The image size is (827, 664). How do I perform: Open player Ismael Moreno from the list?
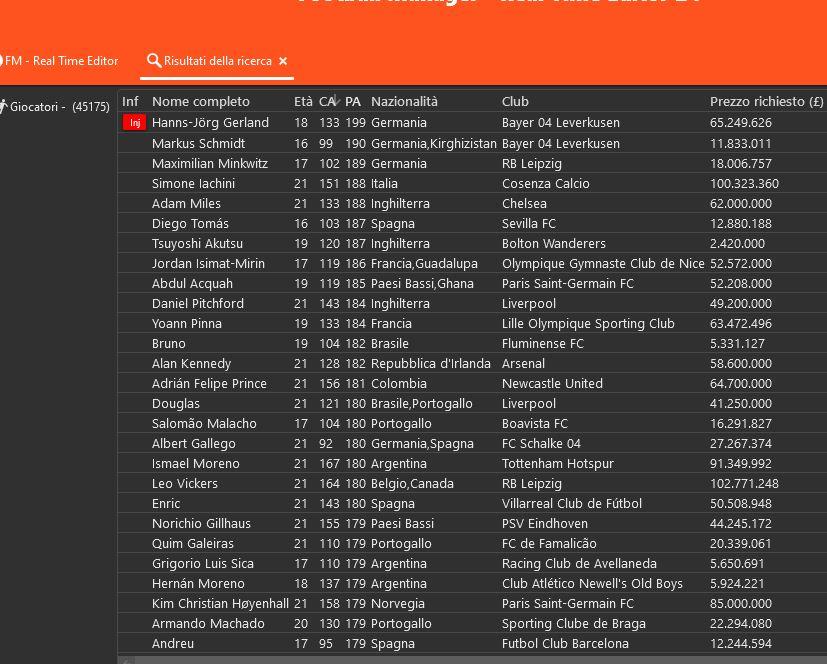[195, 463]
